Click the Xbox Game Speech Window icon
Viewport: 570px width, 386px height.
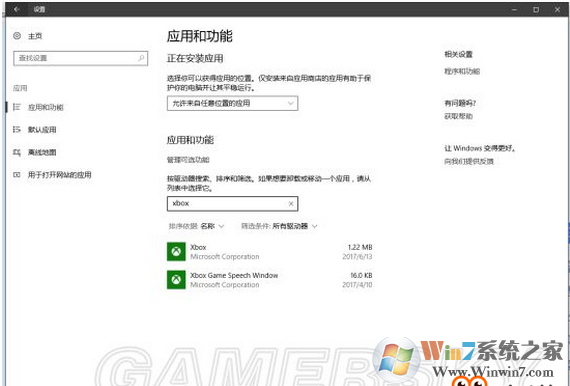coord(176,280)
